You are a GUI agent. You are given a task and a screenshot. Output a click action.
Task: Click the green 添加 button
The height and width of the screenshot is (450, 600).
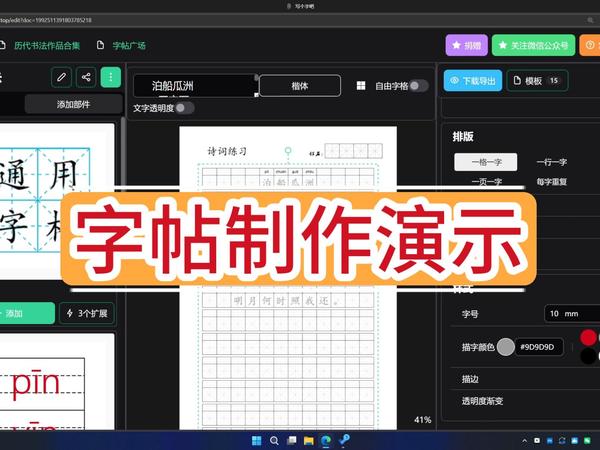[x=27, y=313]
